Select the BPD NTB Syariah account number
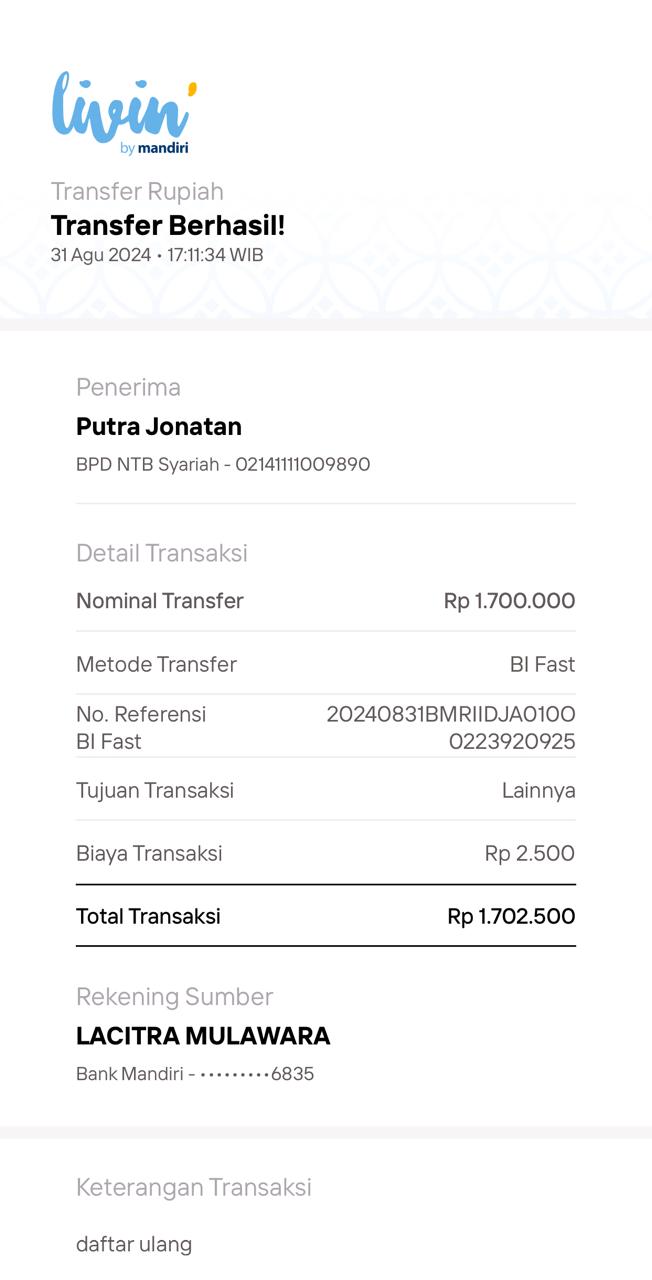Screen dimensions: 652x1280 (223, 464)
